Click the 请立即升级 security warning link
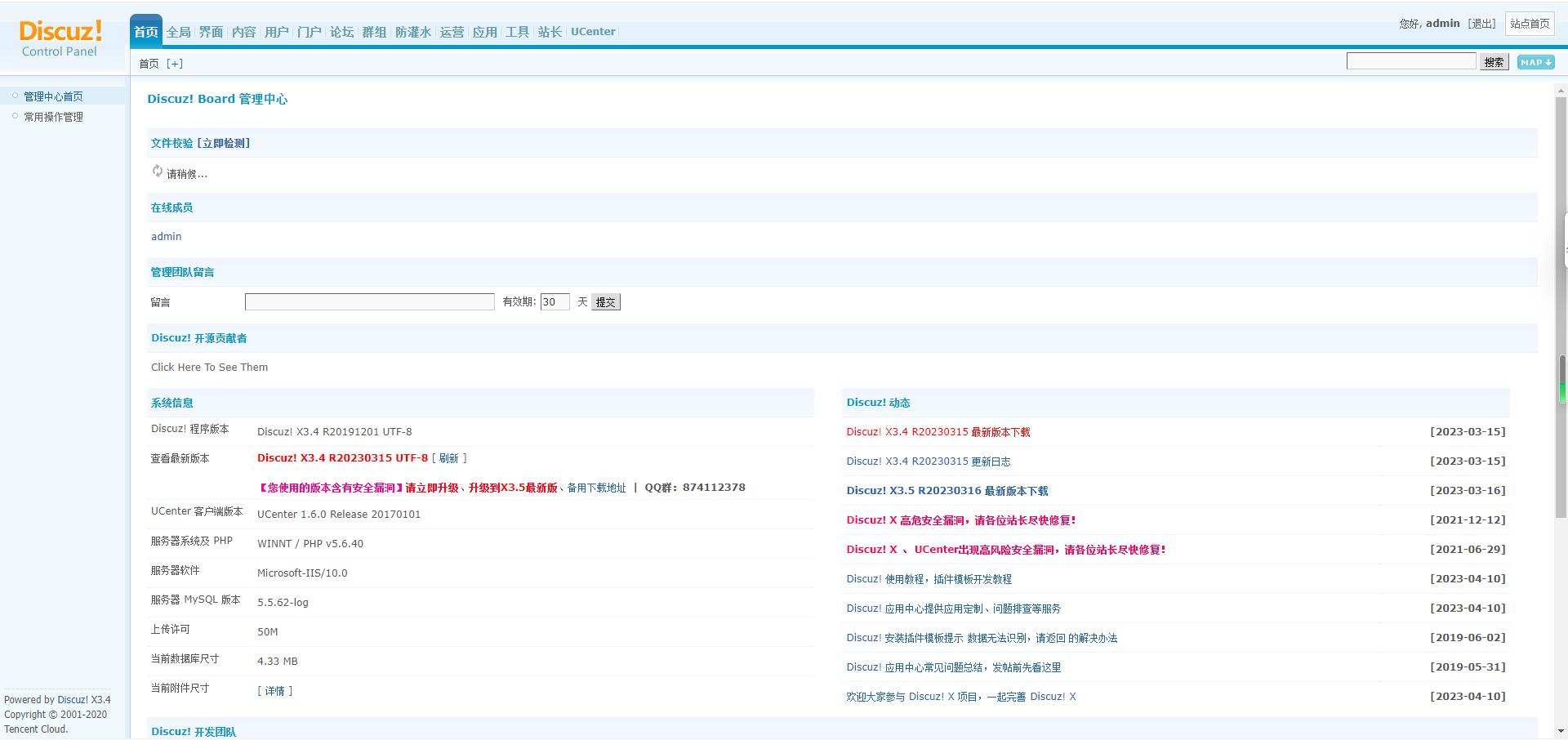This screenshot has width=1568, height=740. (x=431, y=488)
